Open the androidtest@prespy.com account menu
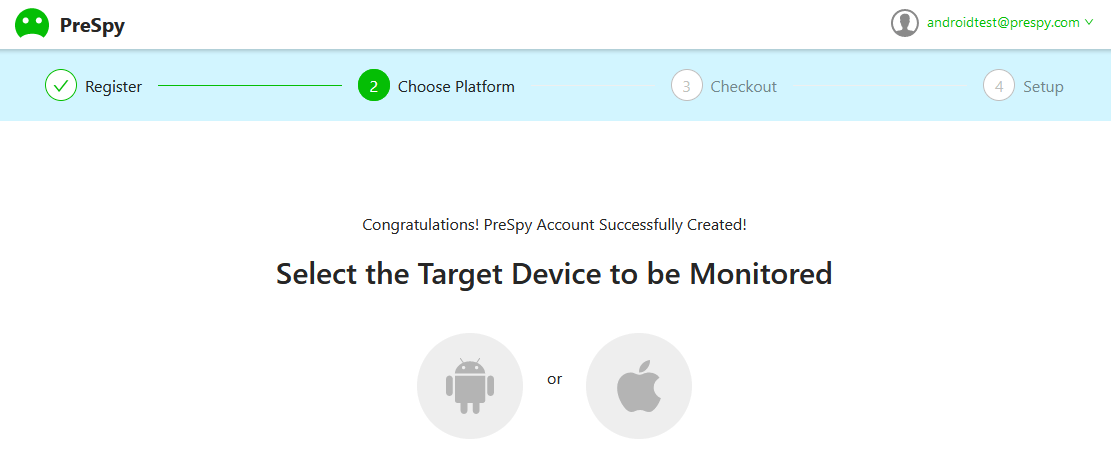 1003,23
